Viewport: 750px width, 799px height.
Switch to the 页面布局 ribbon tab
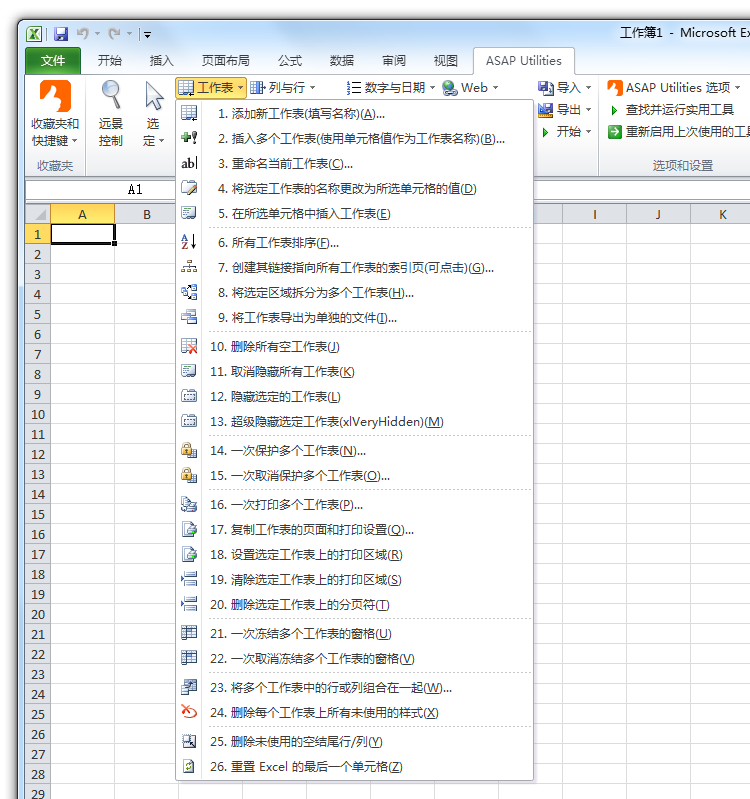coord(226,61)
